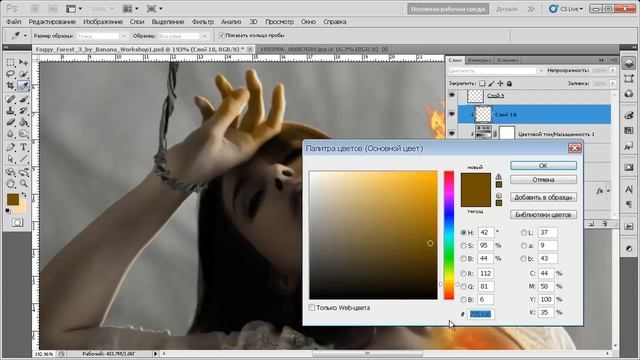640x360 pixels.
Task: Select the Dodge tool
Action: point(24,134)
